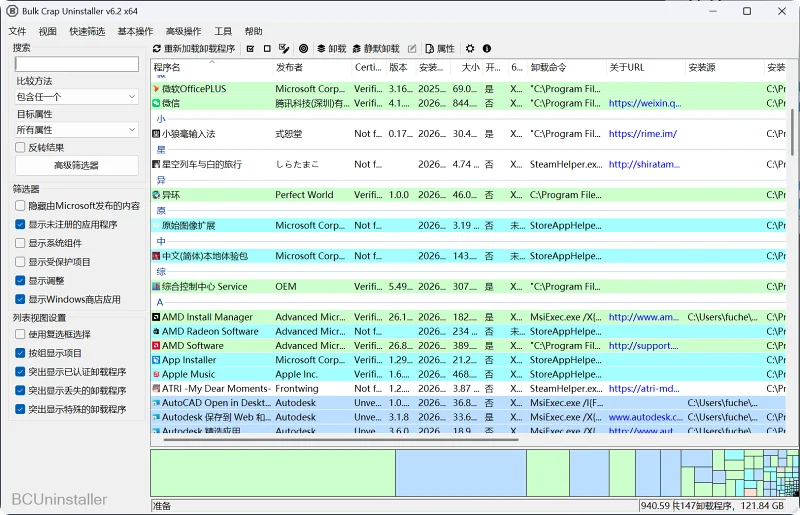Click the 静默卸载 quiet uninstall button

pos(376,48)
